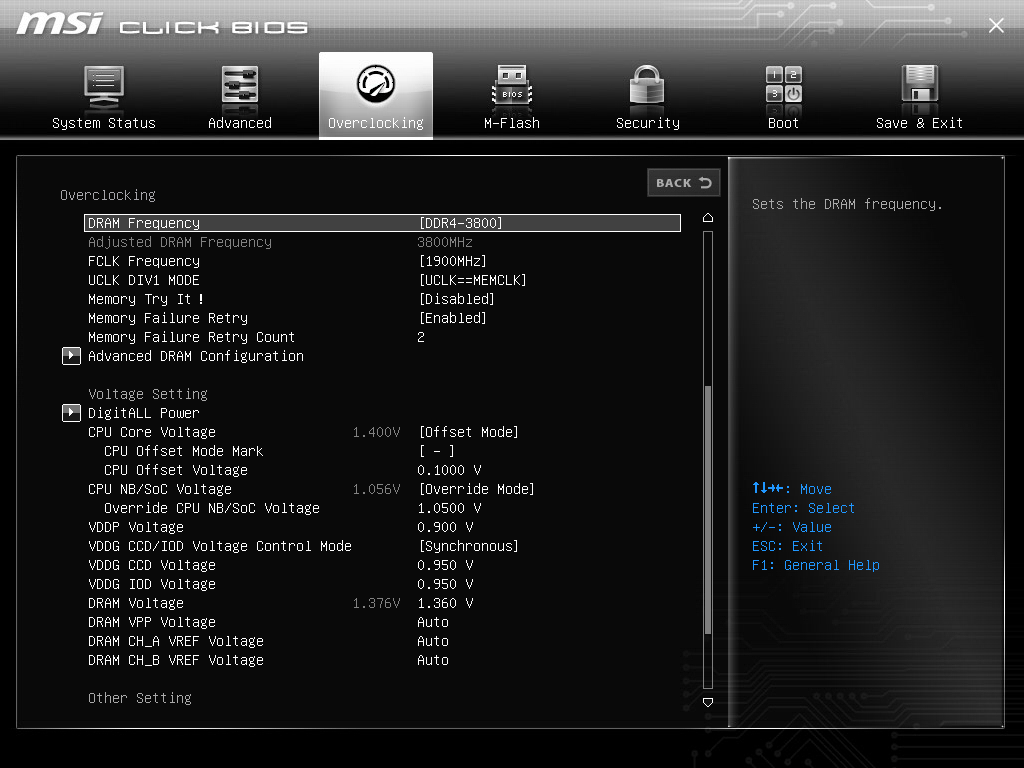Select DRAM CH_B VREF Voltage Auto value
The image size is (1024, 768).
coord(433,660)
